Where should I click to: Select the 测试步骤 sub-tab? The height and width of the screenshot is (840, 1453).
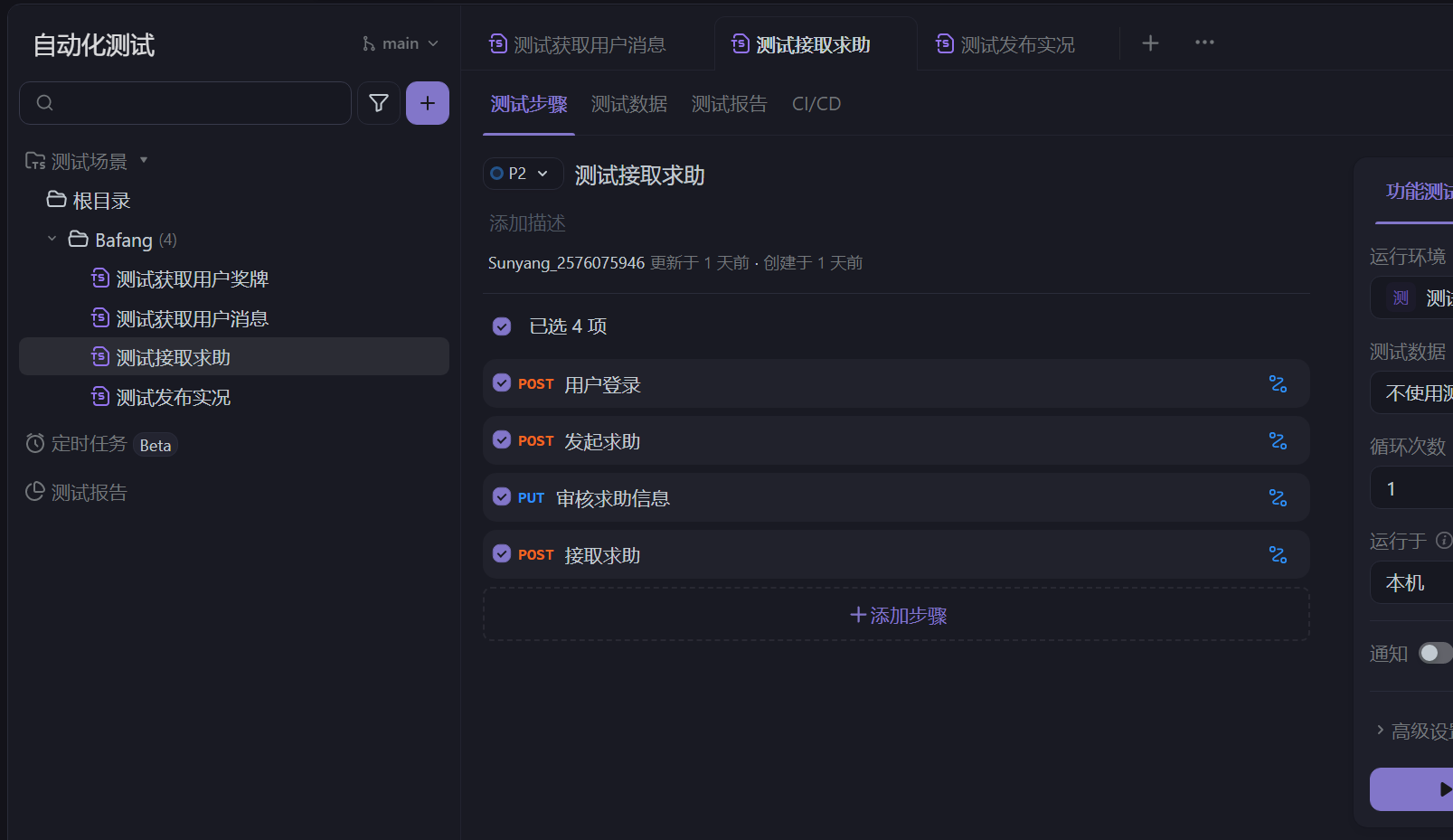pyautogui.click(x=529, y=104)
